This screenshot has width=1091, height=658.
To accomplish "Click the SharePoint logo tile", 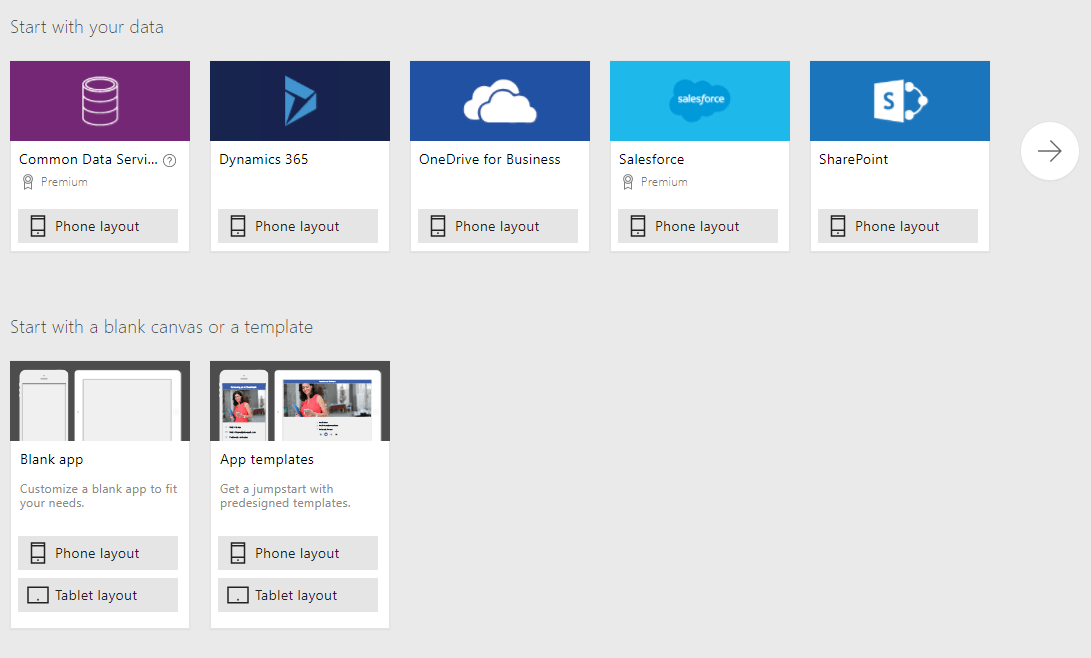I will 900,101.
